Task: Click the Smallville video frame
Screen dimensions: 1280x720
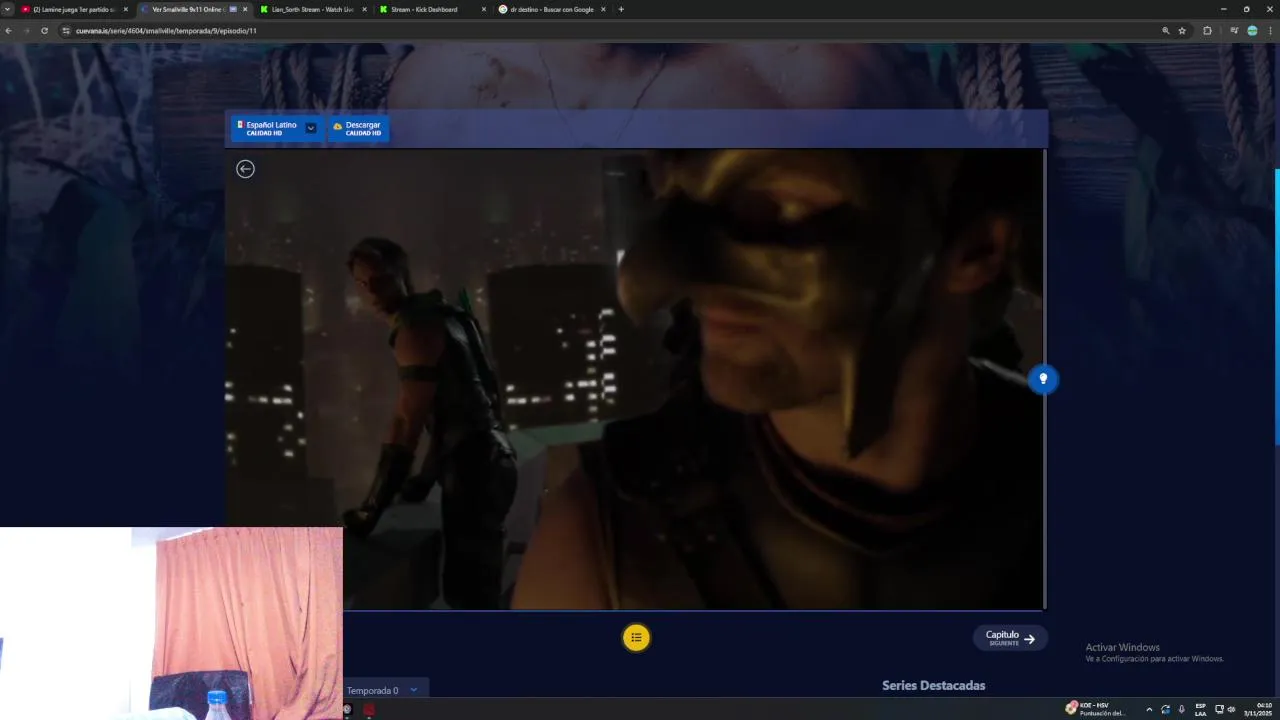Action: [x=634, y=379]
